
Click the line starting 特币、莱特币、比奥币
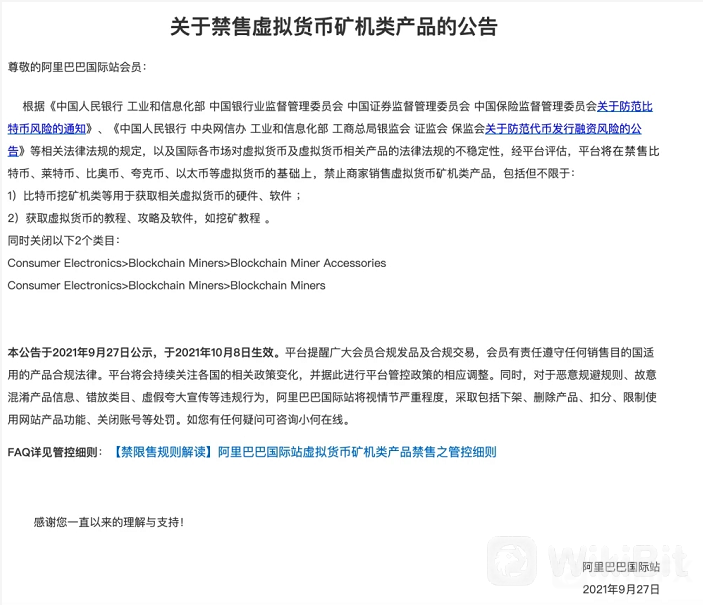point(291,174)
